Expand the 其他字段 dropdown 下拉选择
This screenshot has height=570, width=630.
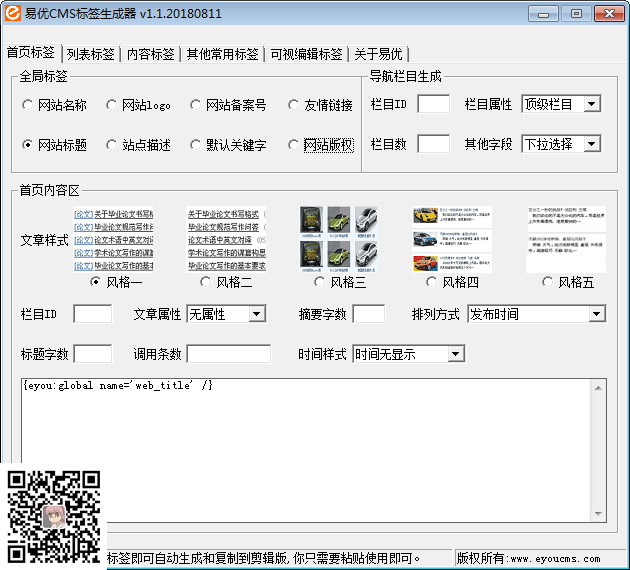tap(561, 144)
